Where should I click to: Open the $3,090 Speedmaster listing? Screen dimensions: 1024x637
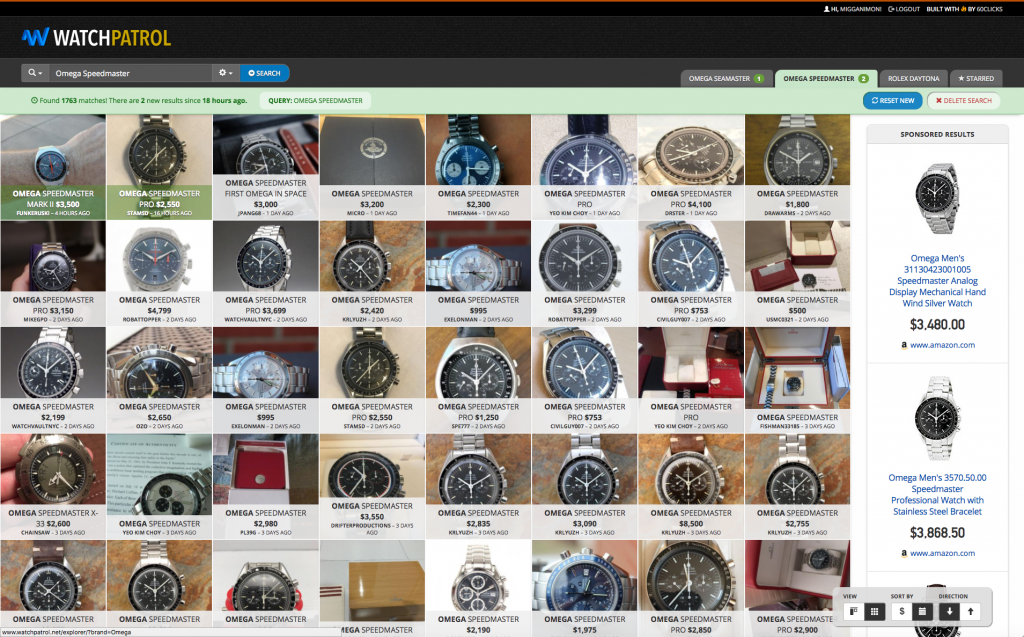click(x=584, y=486)
